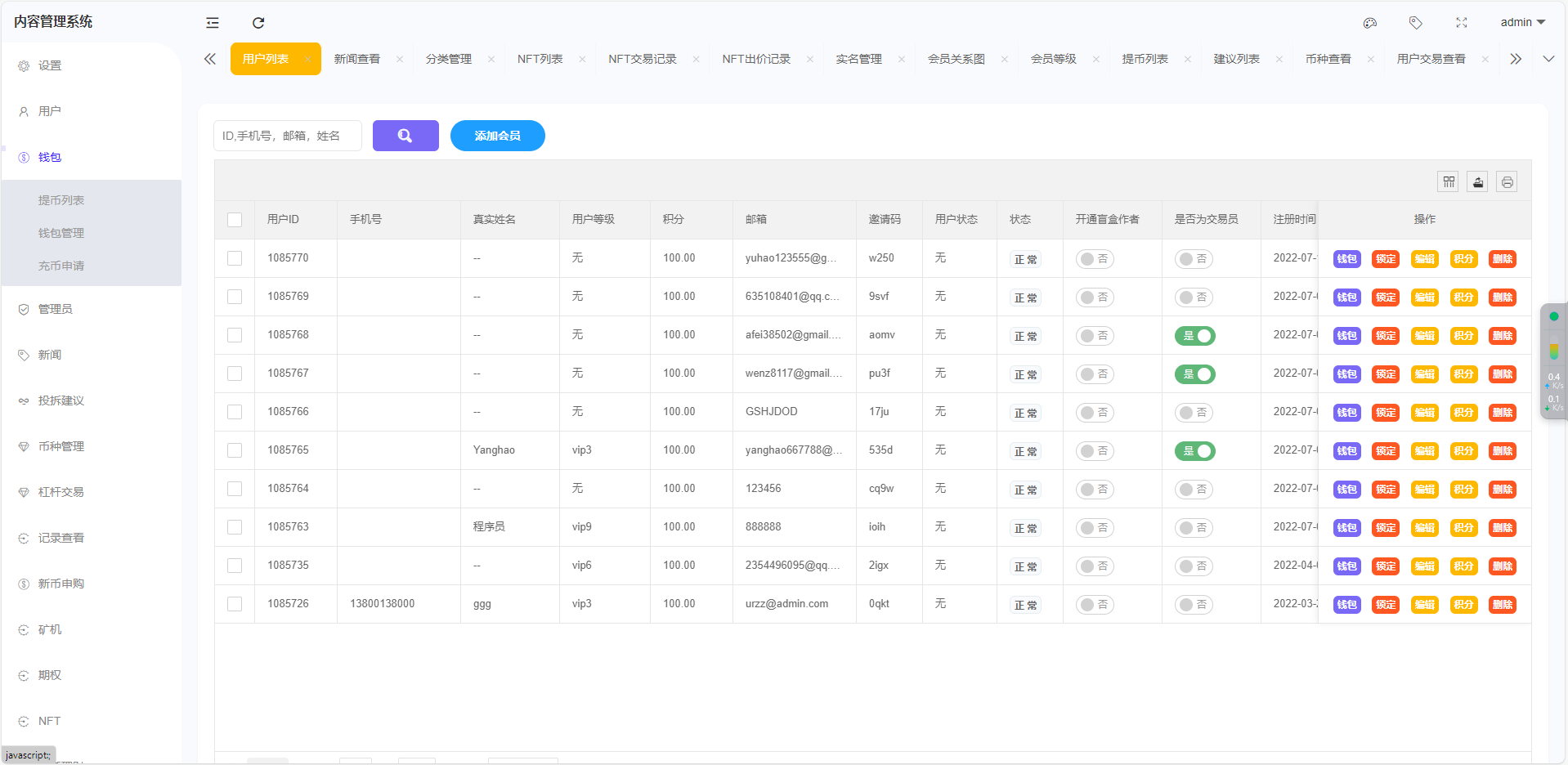The height and width of the screenshot is (765, 1568).
Task: Expand the 期权 sidebar menu
Action: tap(91, 675)
